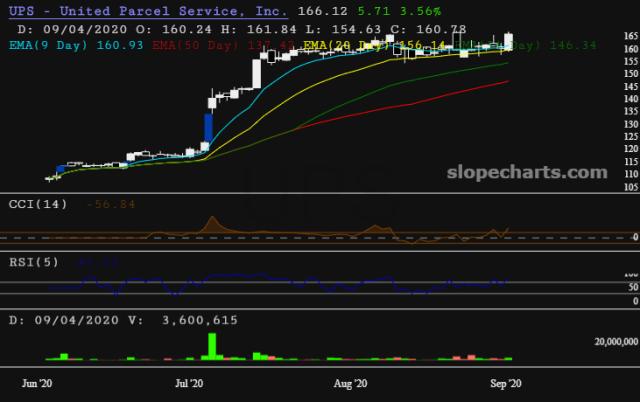Select the date readout D: 09/04/2020 in price header
Image resolution: width=640 pixels, height=402 pixels.
(72, 29)
